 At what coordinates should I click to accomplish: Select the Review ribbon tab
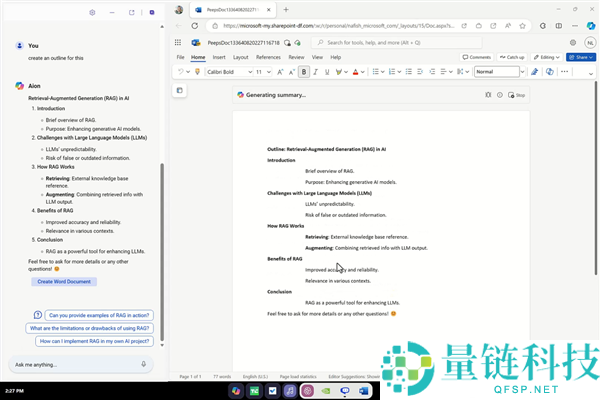tap(296, 57)
